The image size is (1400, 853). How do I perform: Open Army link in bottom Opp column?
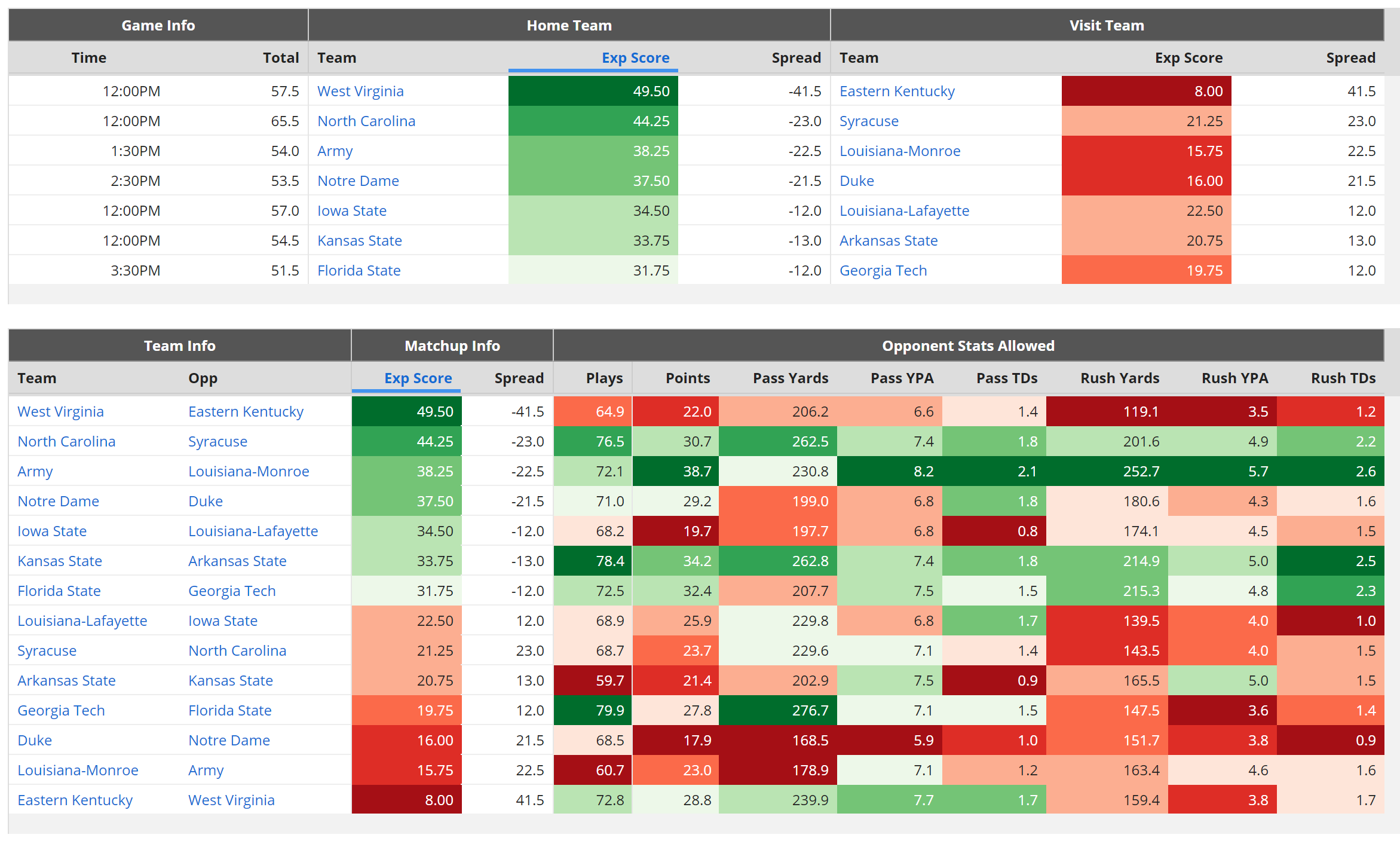pos(206,770)
